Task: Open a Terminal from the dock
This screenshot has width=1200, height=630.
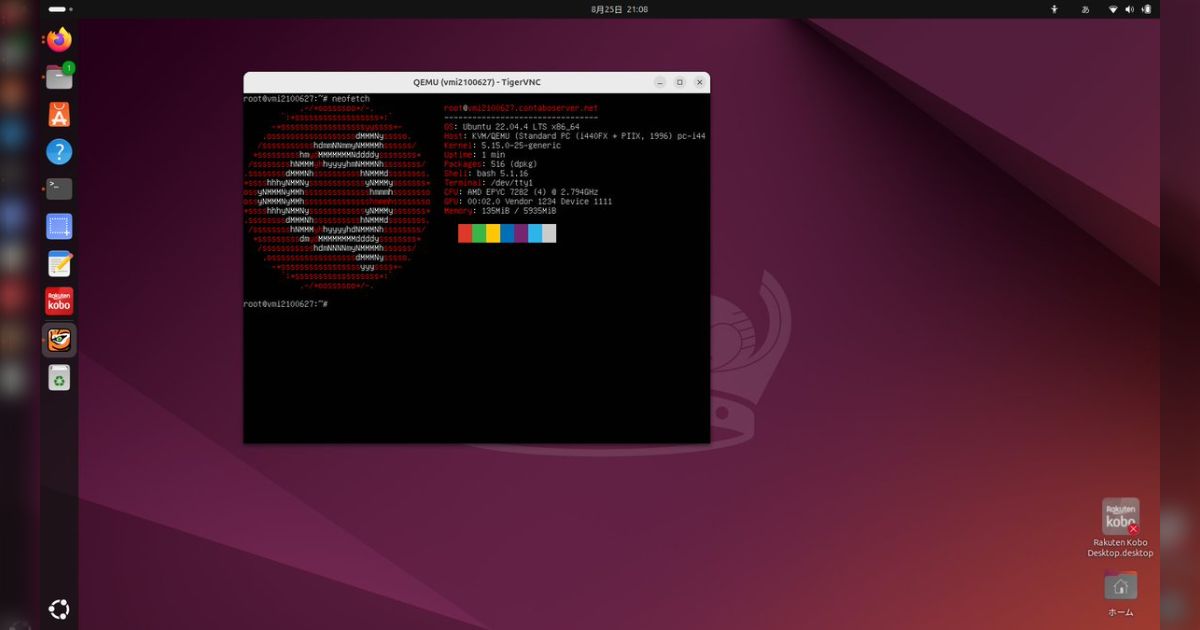Action: pos(58,188)
